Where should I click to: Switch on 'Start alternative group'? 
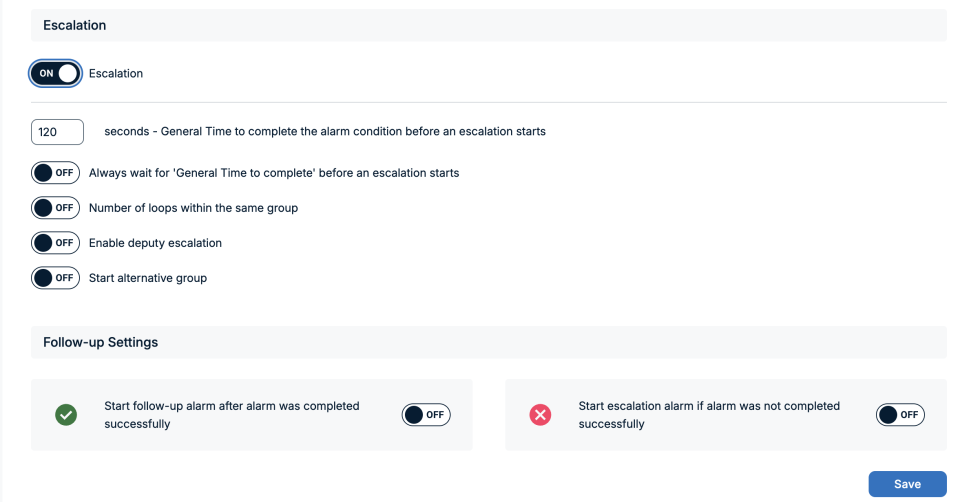point(55,278)
